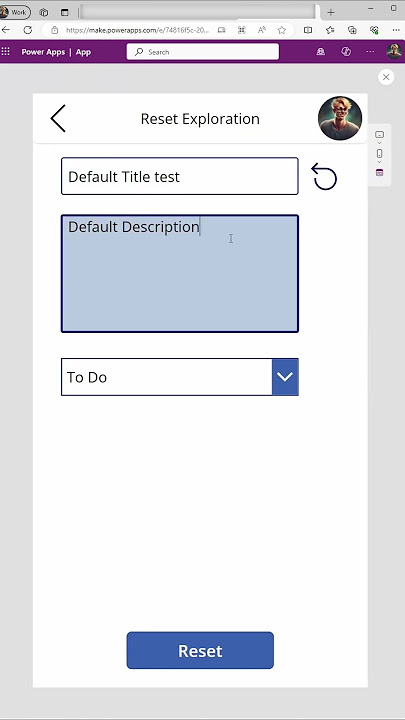This screenshot has height=720, width=405.
Task: Click the blue Reset button
Action: click(x=200, y=650)
